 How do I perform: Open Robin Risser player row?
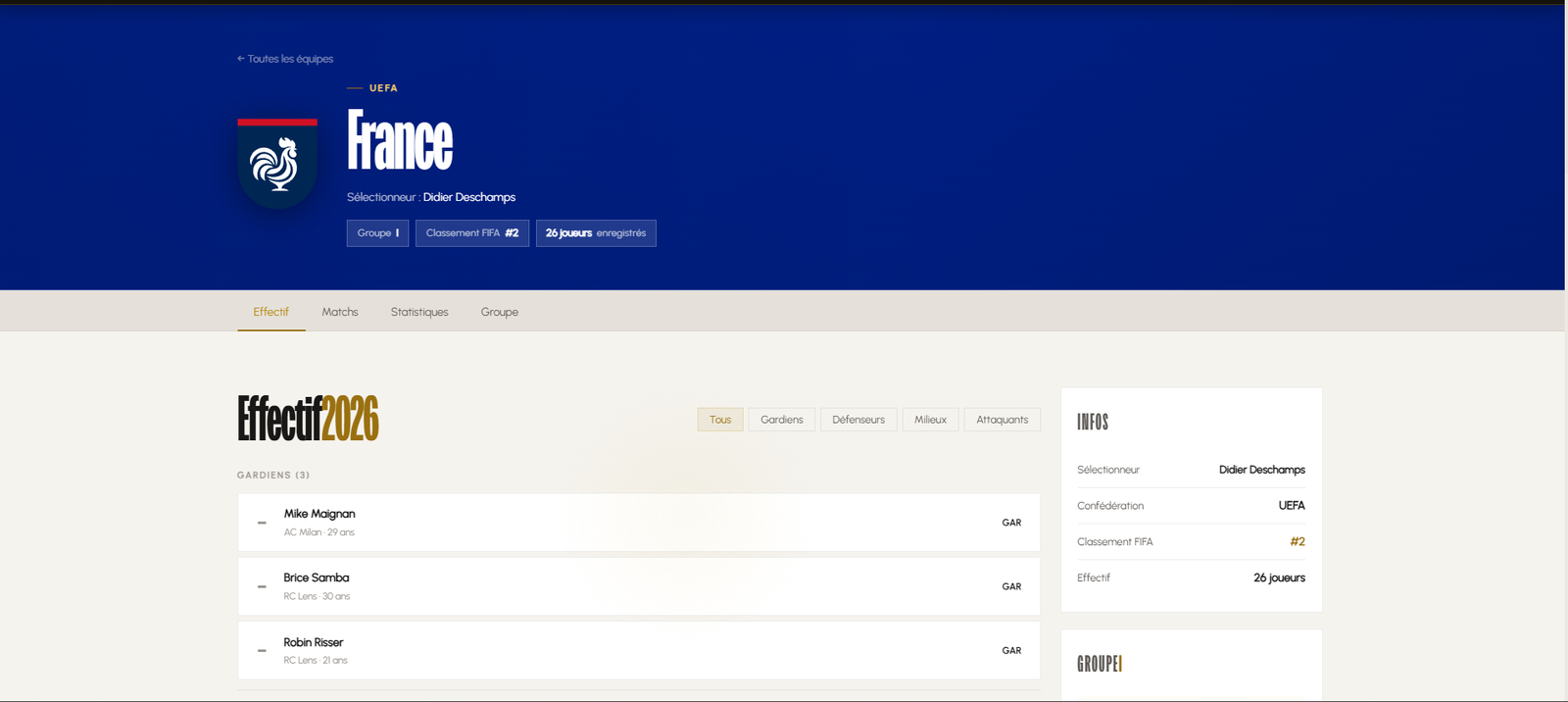(x=639, y=650)
